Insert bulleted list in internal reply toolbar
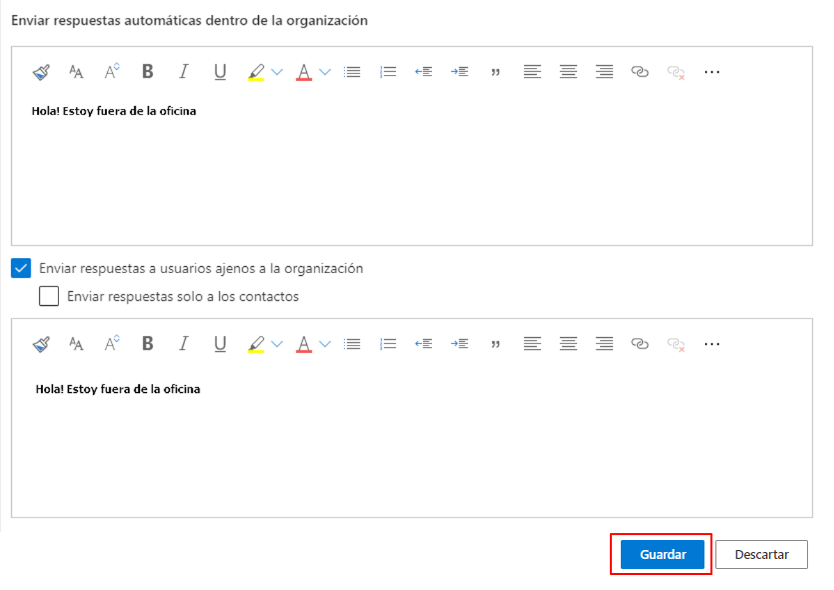This screenshot has width=834, height=590. click(352, 72)
